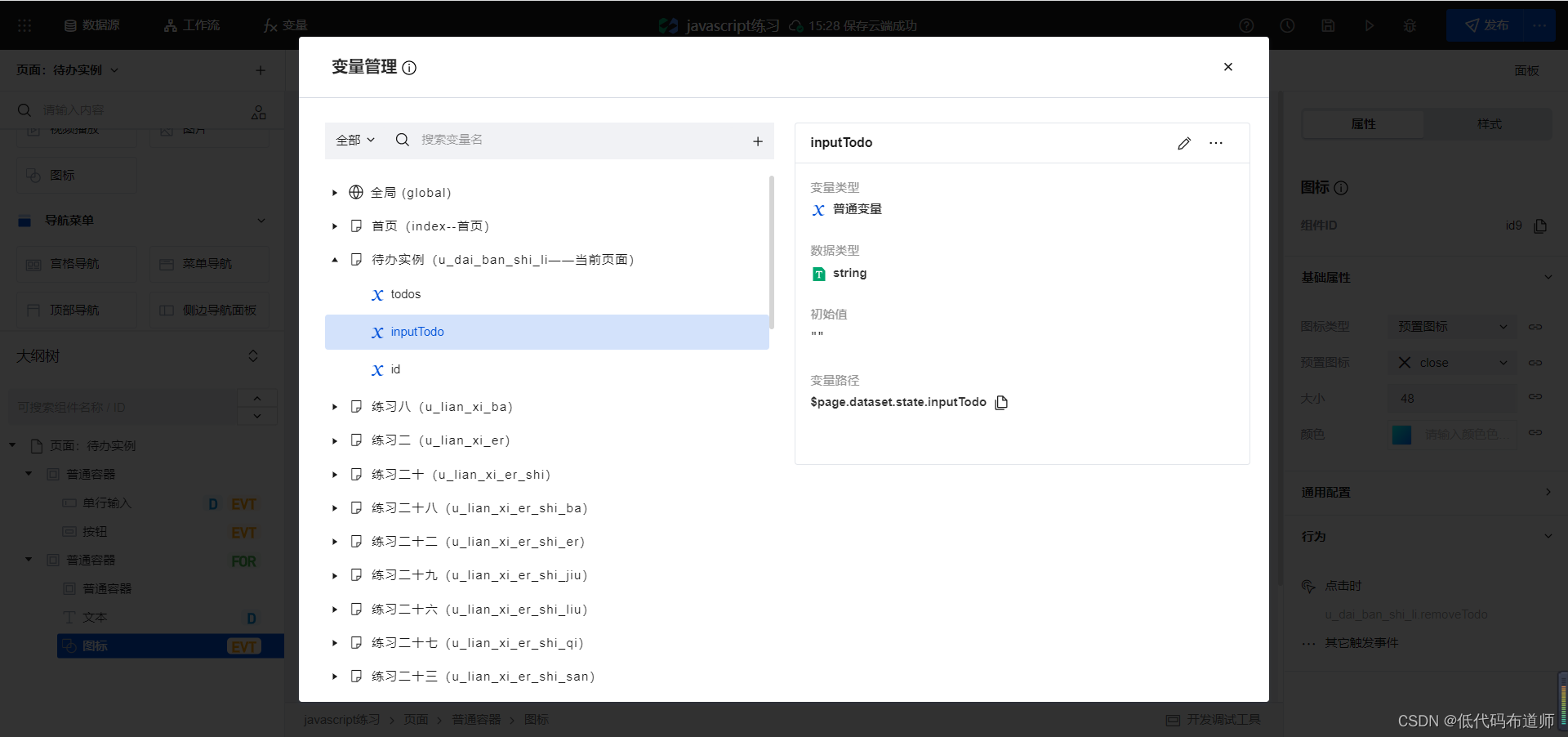Open more options for inputTodo

[1216, 143]
